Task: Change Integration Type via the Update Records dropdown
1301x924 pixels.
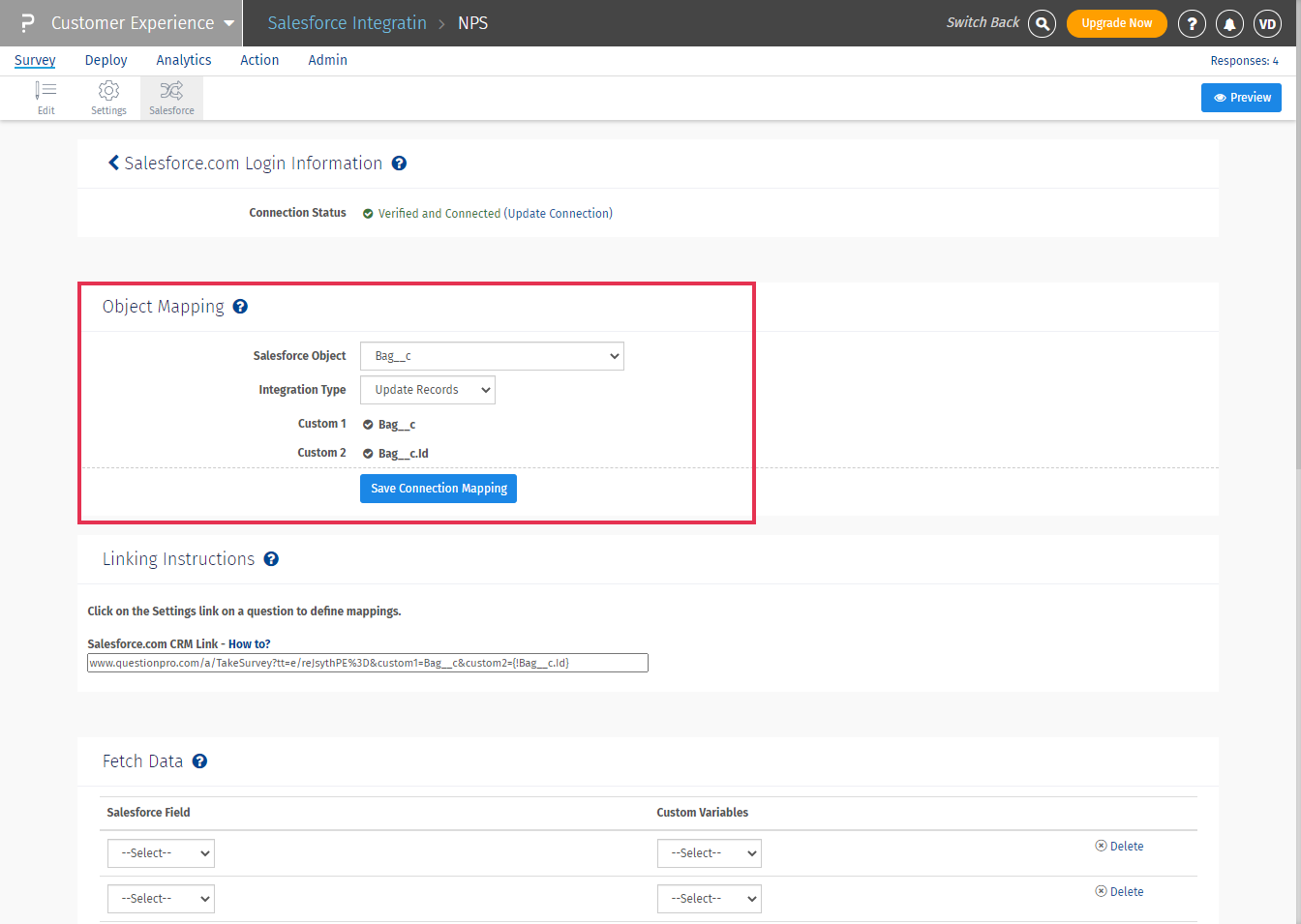Action: click(x=427, y=389)
